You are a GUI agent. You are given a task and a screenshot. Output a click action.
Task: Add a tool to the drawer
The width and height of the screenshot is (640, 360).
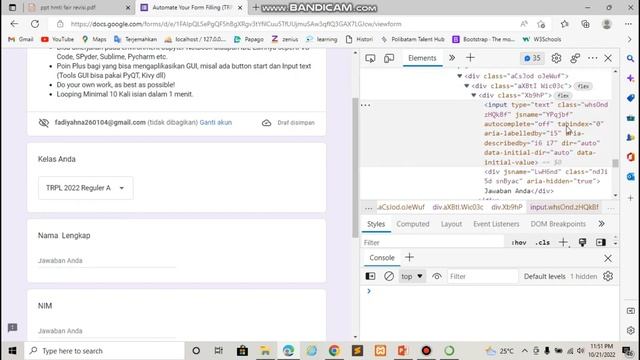[x=409, y=258]
